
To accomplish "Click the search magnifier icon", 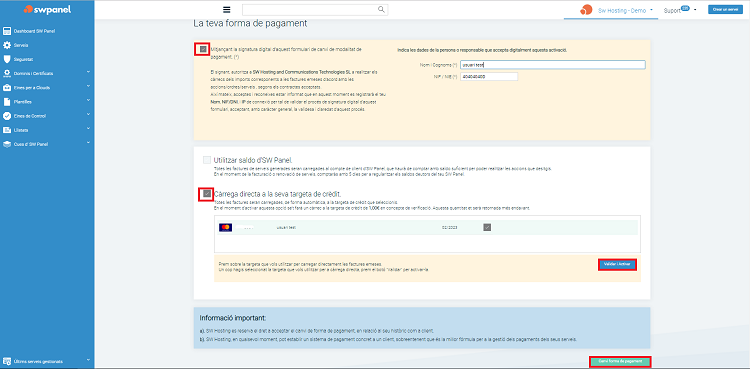I will [381, 9].
